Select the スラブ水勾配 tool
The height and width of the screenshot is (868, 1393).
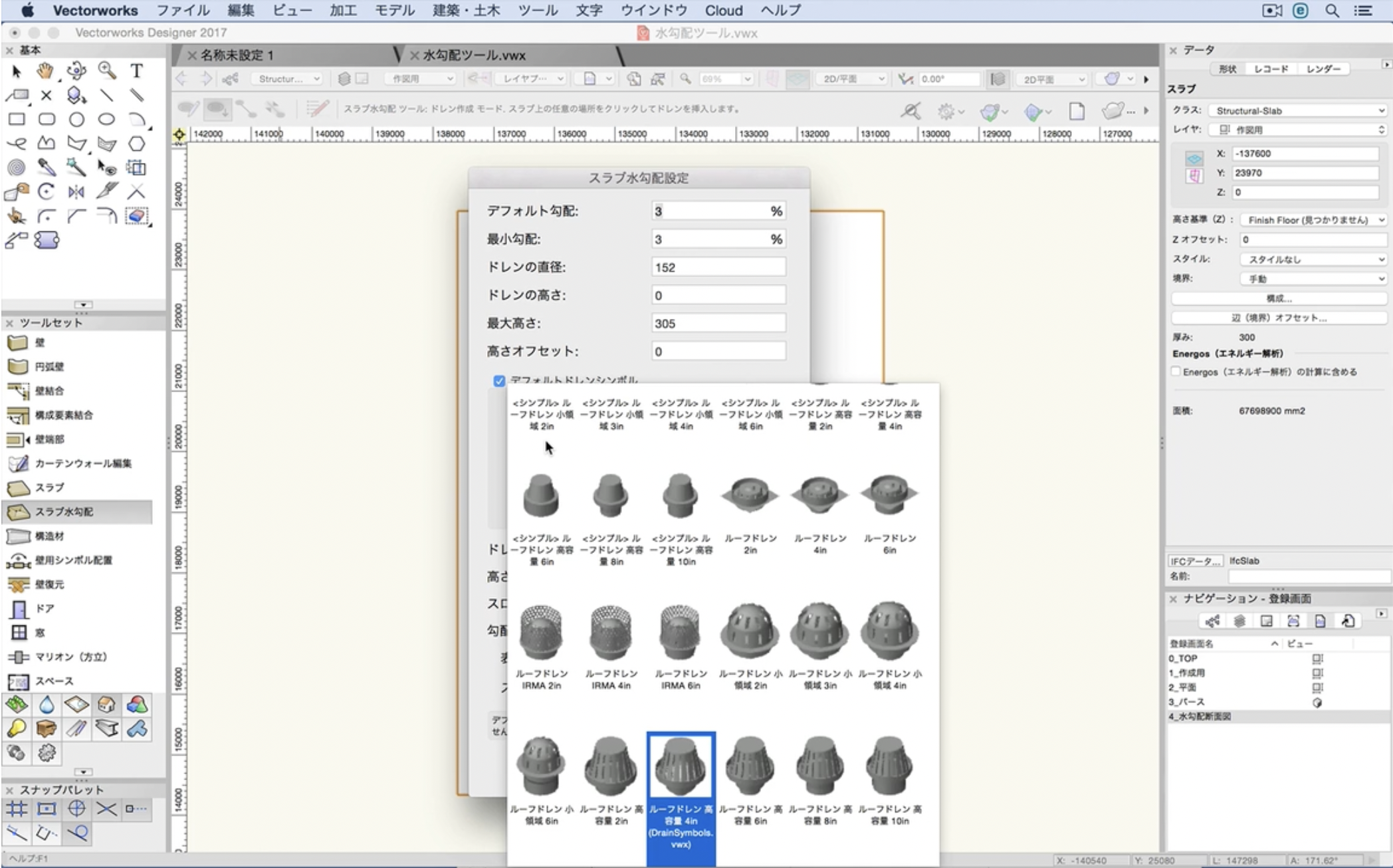(x=78, y=512)
